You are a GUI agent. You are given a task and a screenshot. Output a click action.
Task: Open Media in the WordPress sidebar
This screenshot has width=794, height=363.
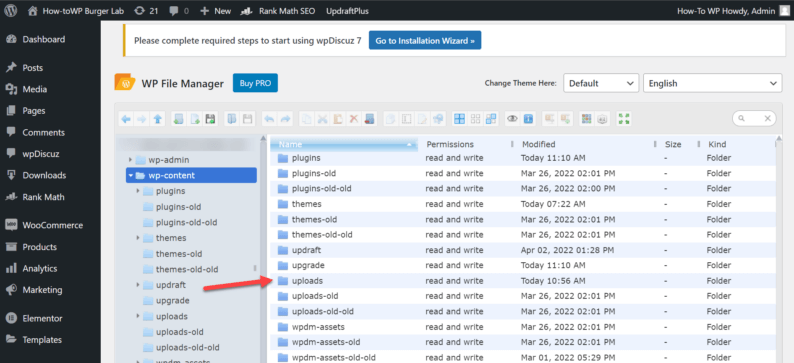coord(34,89)
